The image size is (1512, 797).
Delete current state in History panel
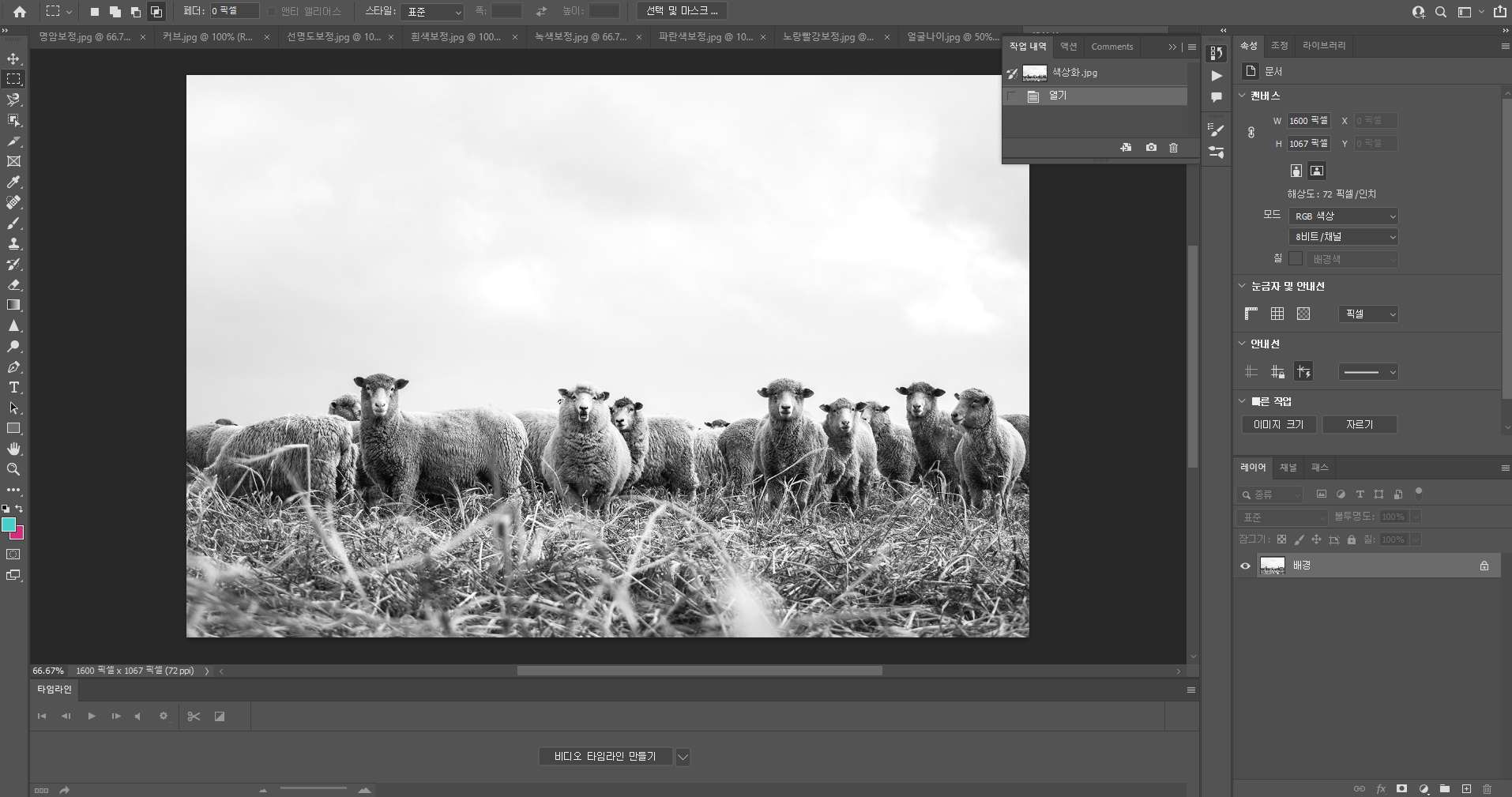1173,148
